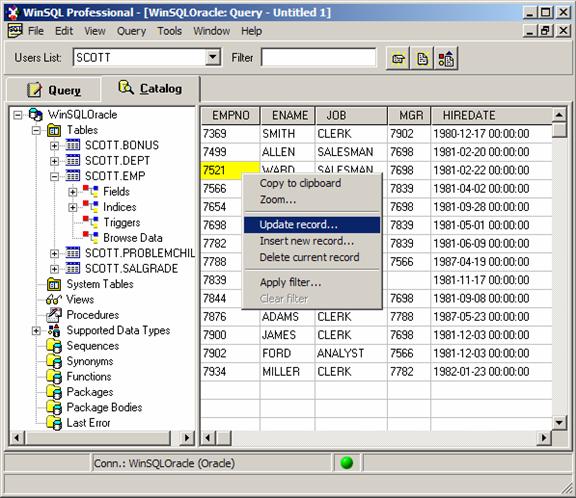Image resolution: width=576 pixels, height=498 pixels.
Task: Expand the Indices node
Action: [73, 208]
